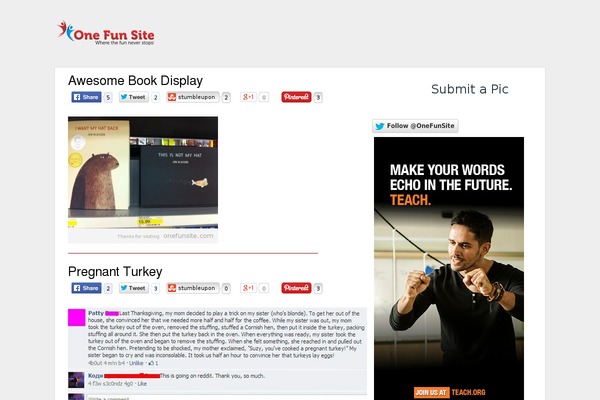Click the One Fun Site logo
Viewport: 600px width, 400px height.
coord(106,33)
